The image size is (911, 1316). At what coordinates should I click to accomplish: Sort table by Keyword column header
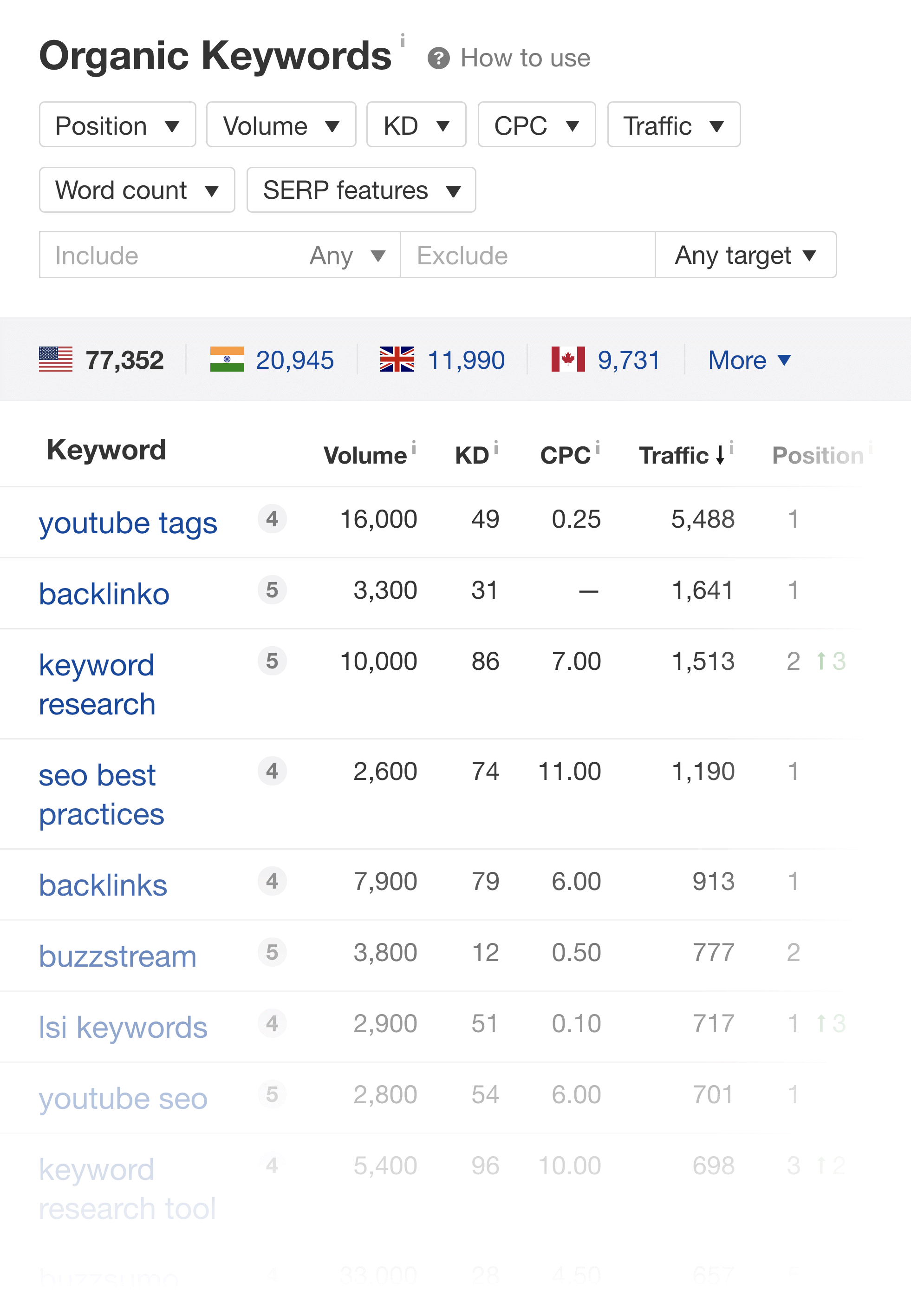tap(106, 450)
